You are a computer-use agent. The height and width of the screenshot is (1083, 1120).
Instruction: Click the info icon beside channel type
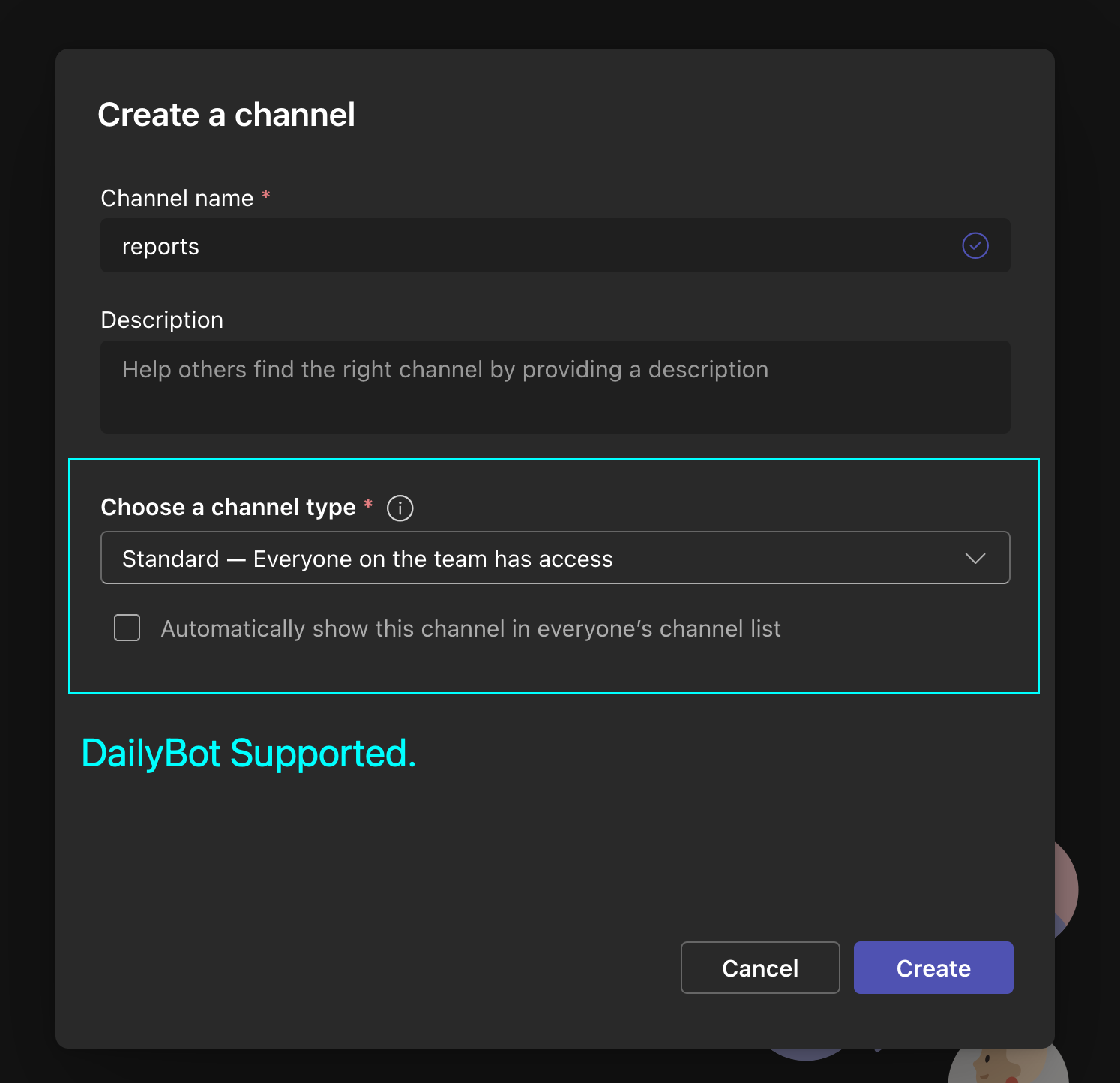click(400, 508)
